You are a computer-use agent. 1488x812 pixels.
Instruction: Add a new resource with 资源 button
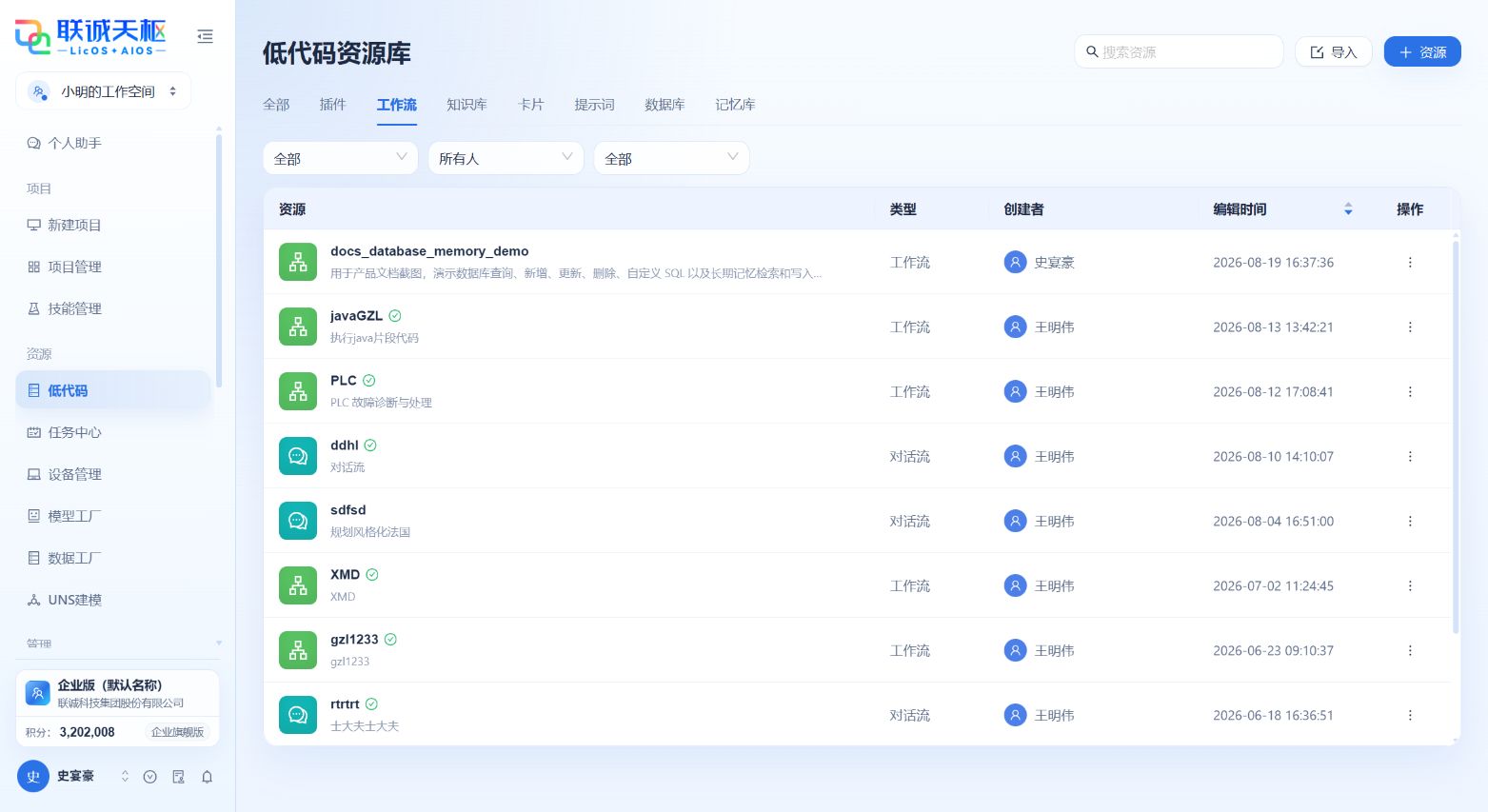[1422, 52]
